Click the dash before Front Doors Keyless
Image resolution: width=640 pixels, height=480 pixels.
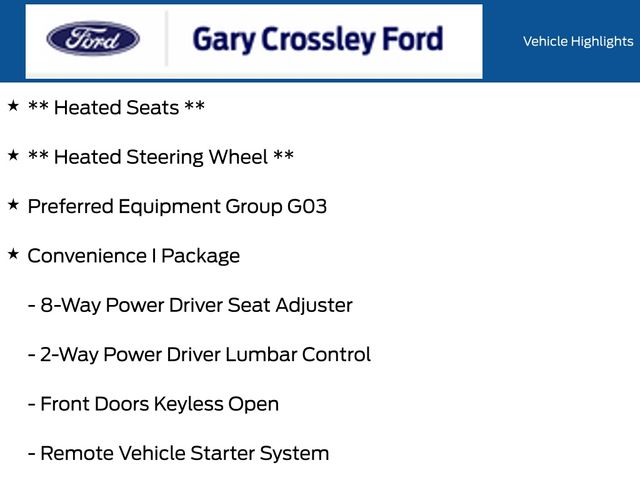(32, 405)
